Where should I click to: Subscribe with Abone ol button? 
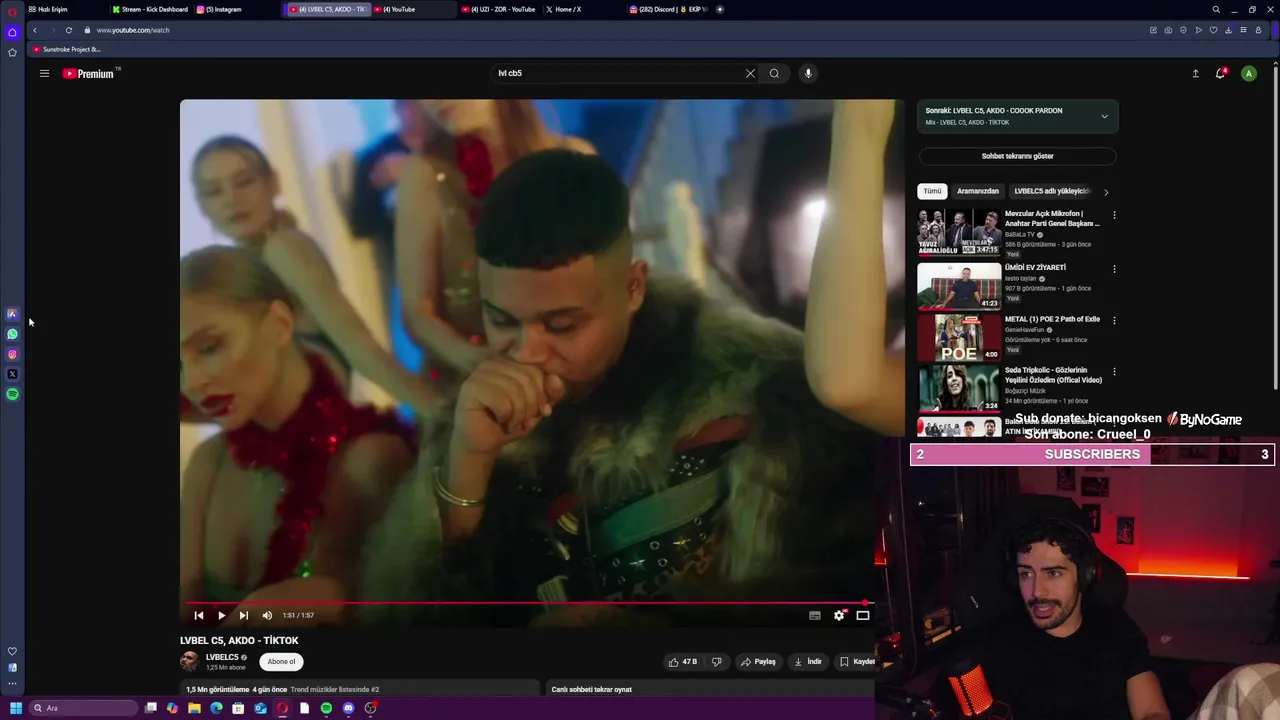281,661
